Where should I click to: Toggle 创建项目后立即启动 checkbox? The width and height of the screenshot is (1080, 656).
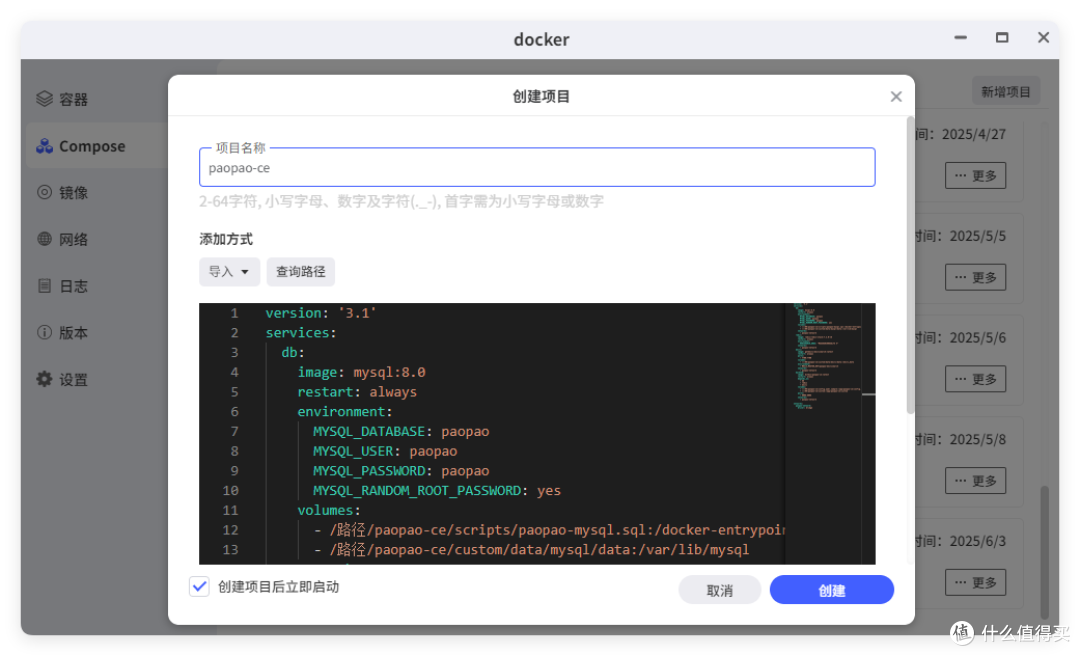[200, 586]
